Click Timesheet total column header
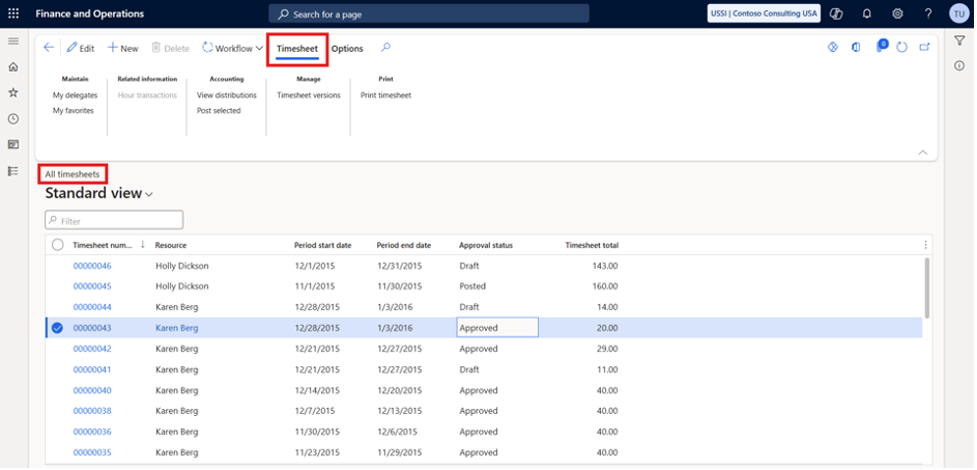The image size is (977, 470). [592, 246]
